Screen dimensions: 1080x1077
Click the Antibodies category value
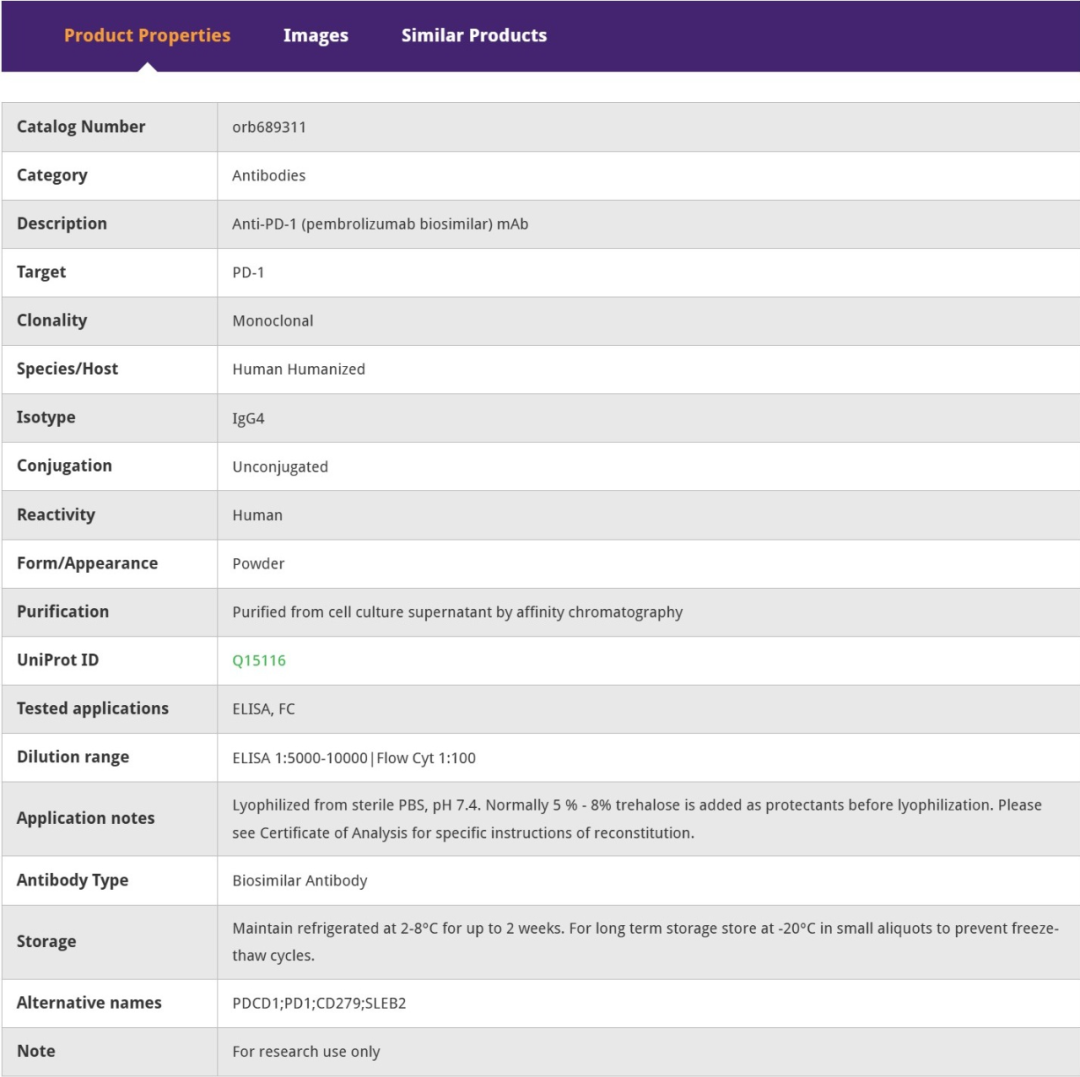click(269, 176)
